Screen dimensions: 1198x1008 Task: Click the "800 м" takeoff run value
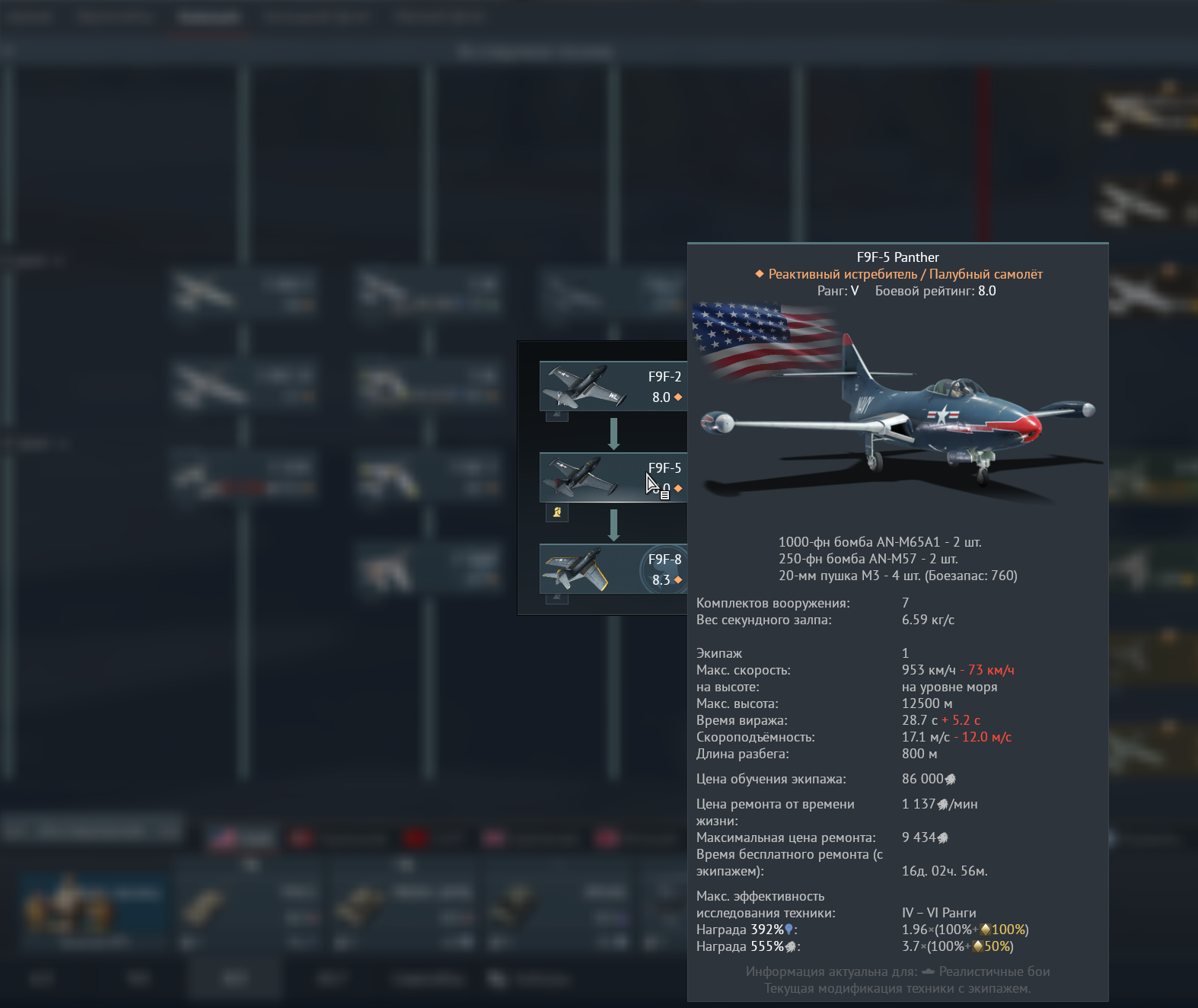(x=919, y=754)
